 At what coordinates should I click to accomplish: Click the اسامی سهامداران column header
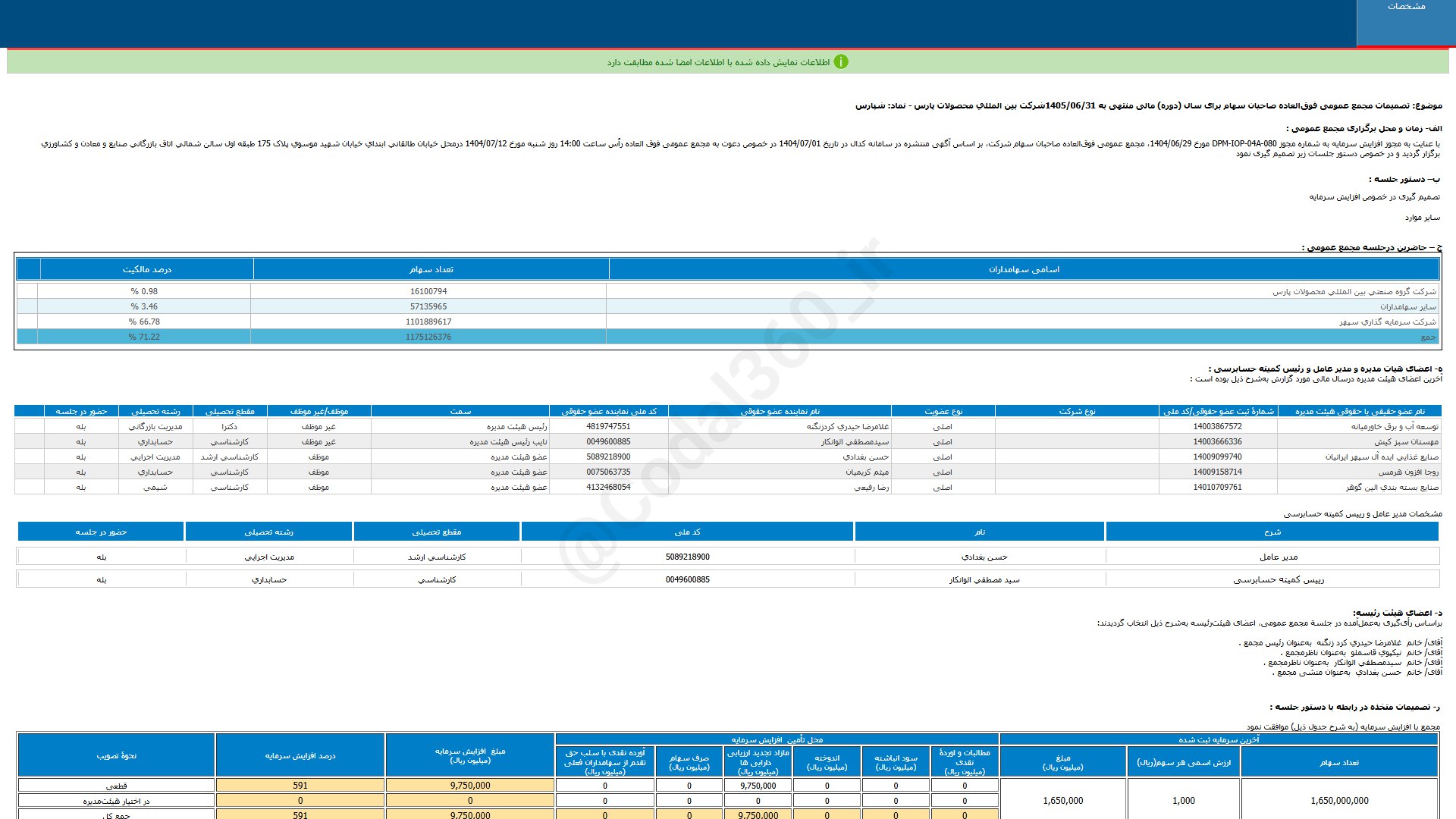(1024, 269)
